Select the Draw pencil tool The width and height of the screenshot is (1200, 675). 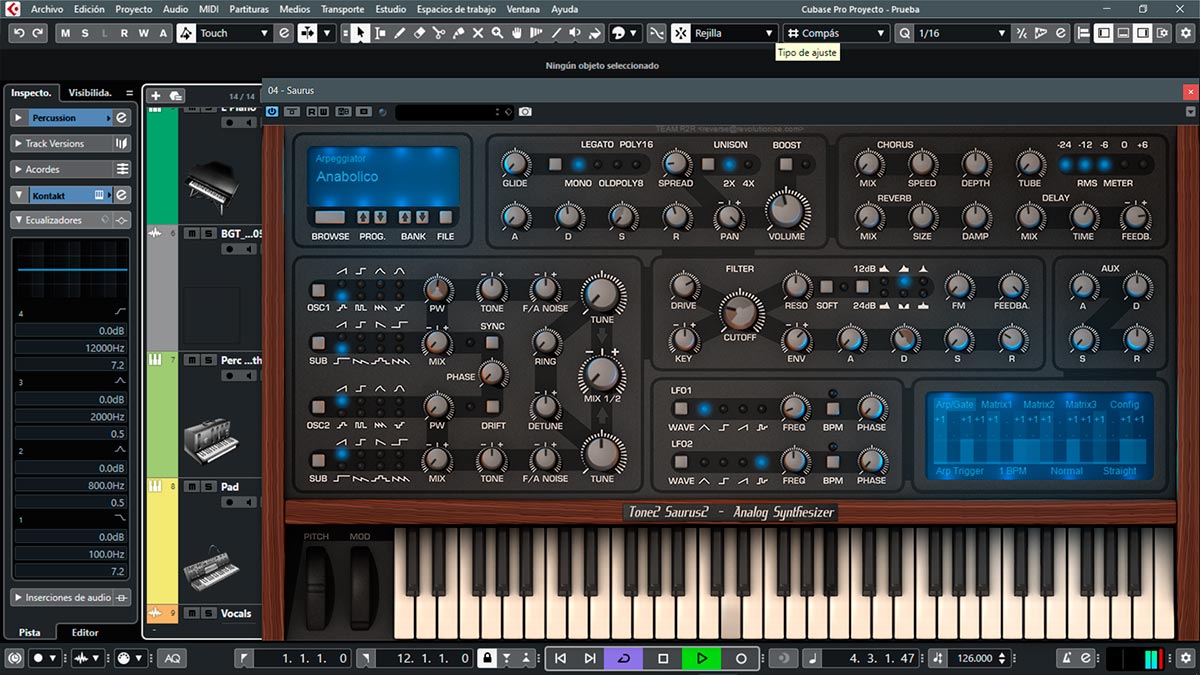coord(400,33)
